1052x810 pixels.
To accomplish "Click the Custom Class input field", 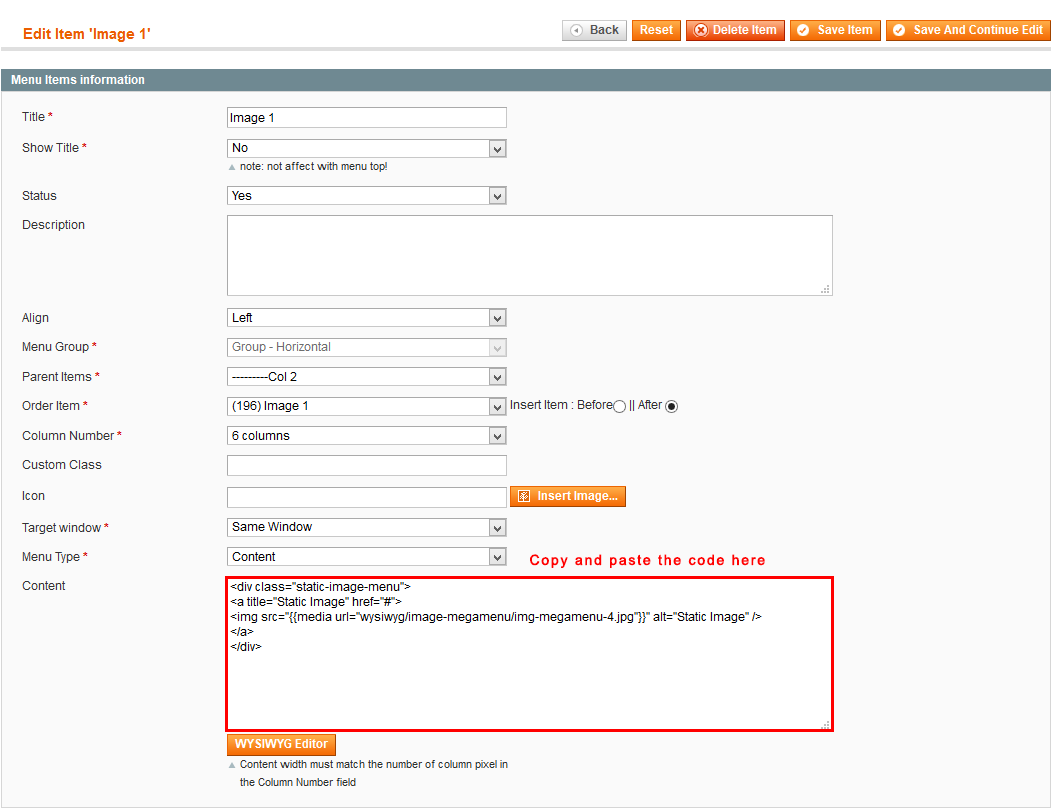I will (366, 466).
